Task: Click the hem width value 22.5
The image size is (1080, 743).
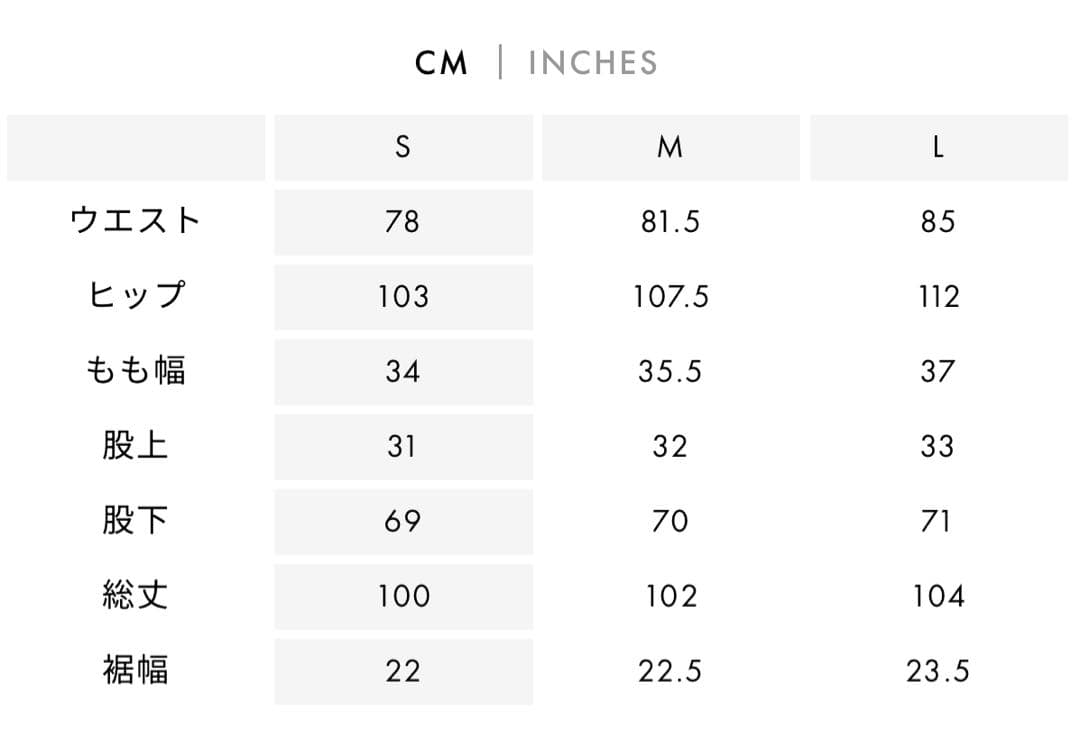Action: pos(670,671)
